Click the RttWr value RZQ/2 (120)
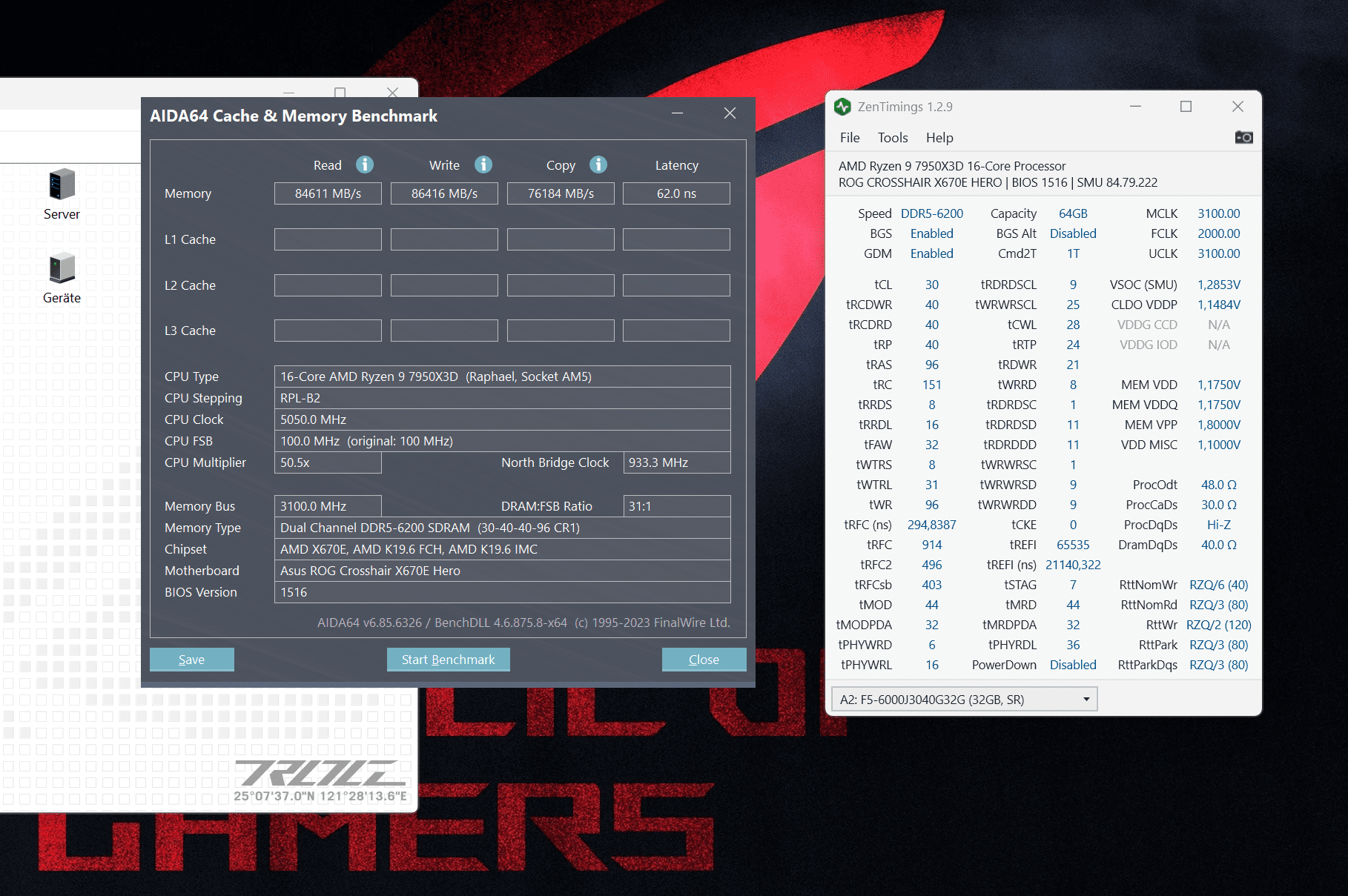The height and width of the screenshot is (896, 1348). [x=1219, y=625]
